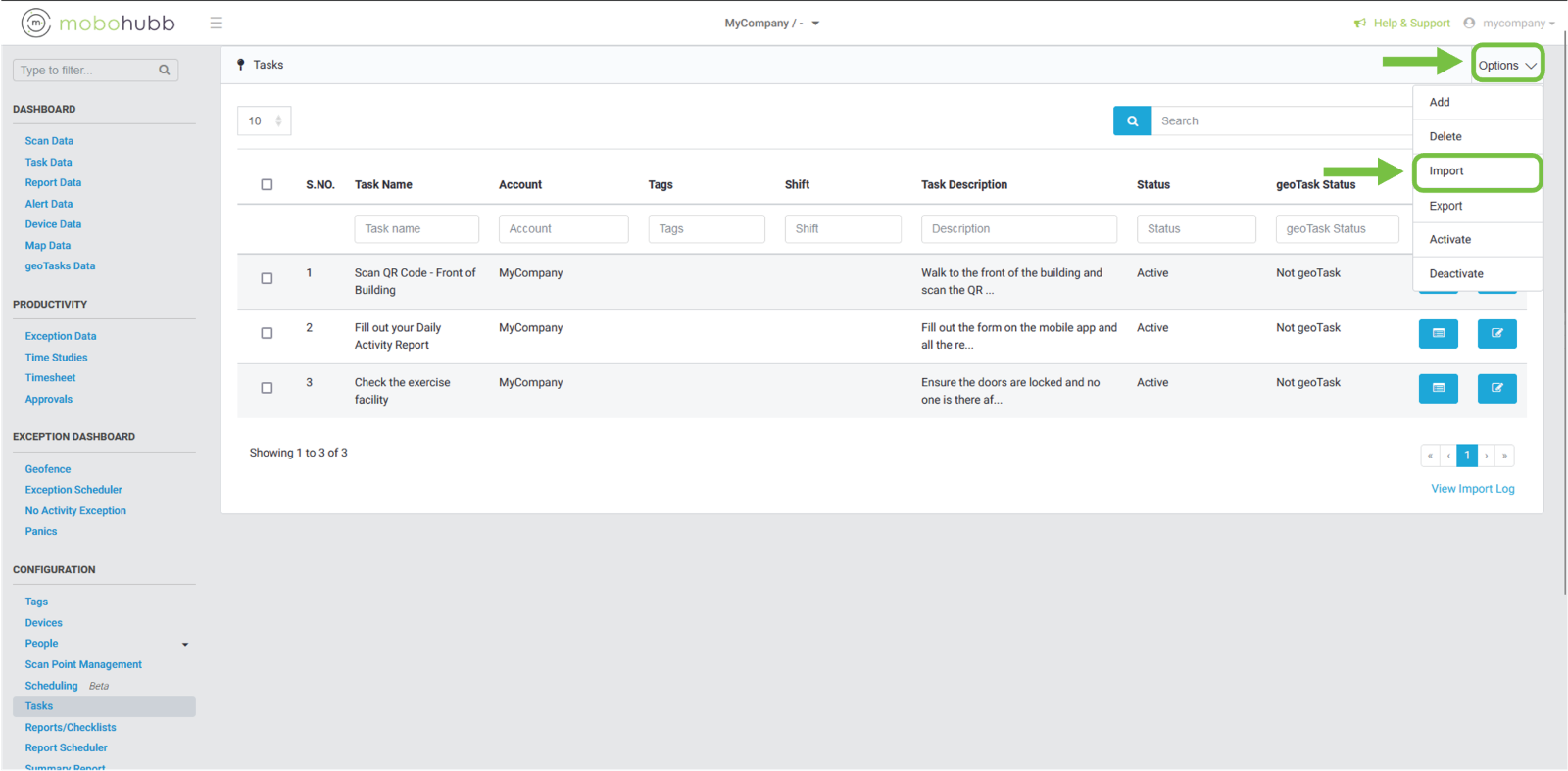Click the sidebar filter search icon
Viewport: 1568px width, 771px height.
(165, 71)
